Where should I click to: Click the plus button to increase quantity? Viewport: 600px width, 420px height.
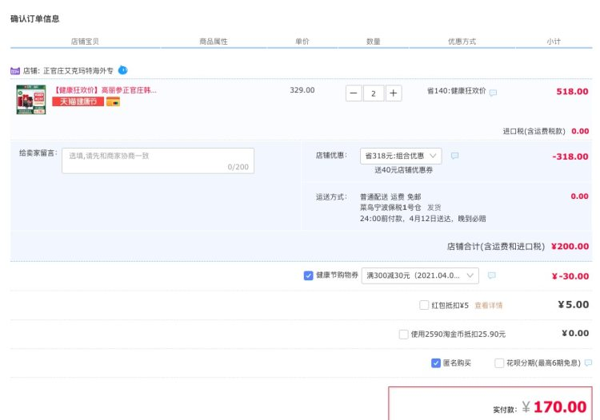coord(393,93)
